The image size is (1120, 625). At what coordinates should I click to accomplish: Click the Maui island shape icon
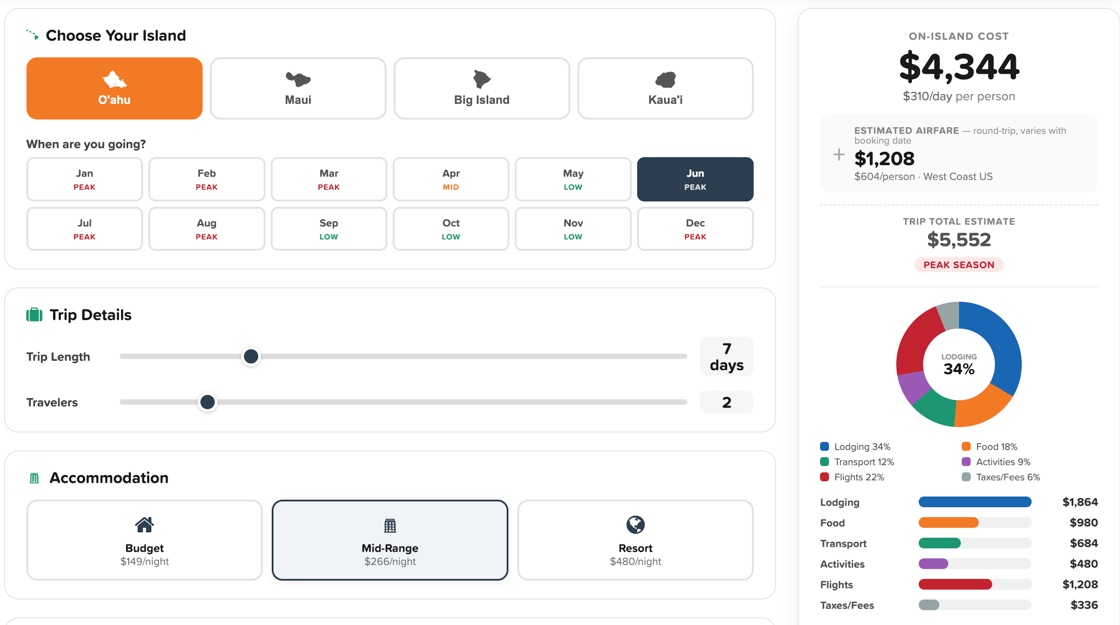298,79
